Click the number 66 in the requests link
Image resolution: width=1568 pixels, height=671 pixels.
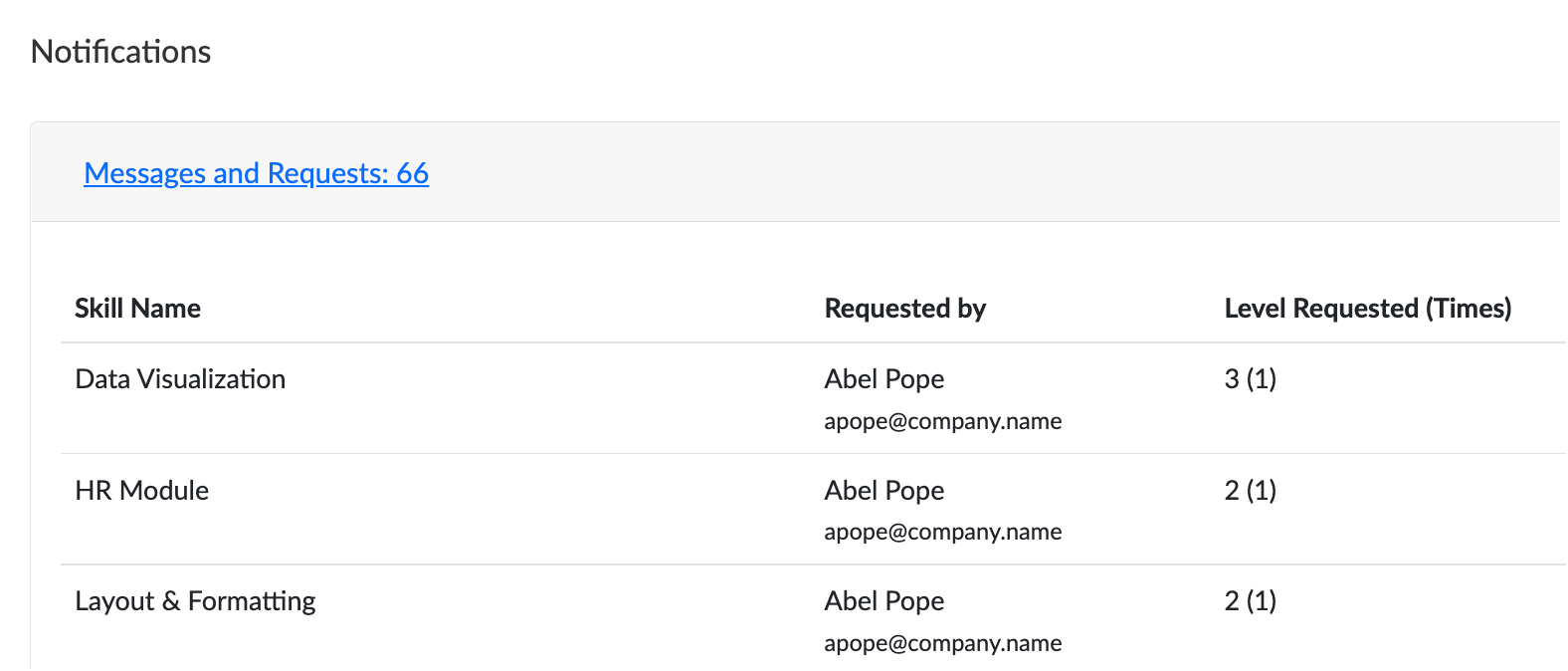[x=413, y=173]
